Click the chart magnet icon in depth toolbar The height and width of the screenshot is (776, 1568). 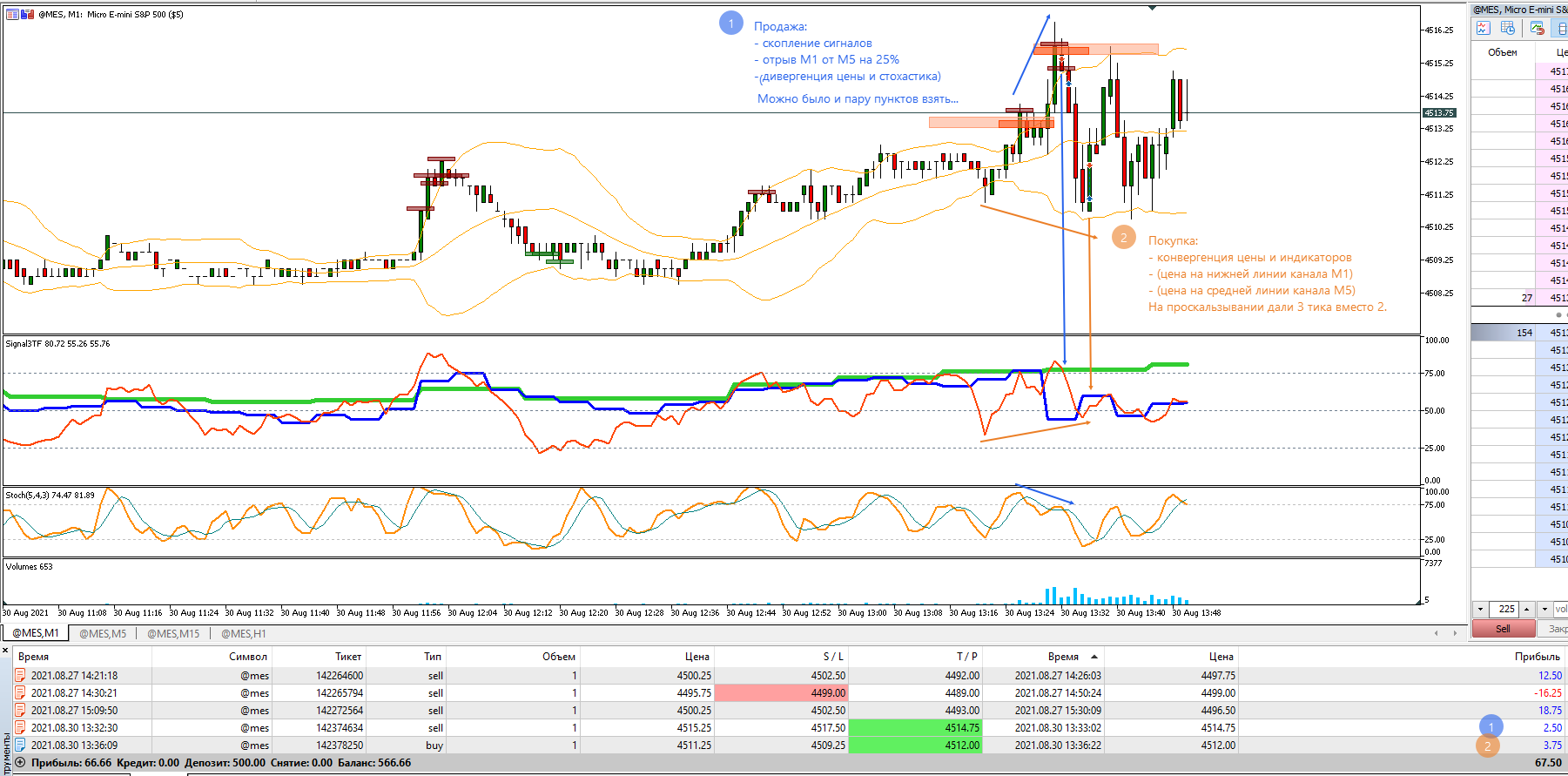pos(1538,28)
